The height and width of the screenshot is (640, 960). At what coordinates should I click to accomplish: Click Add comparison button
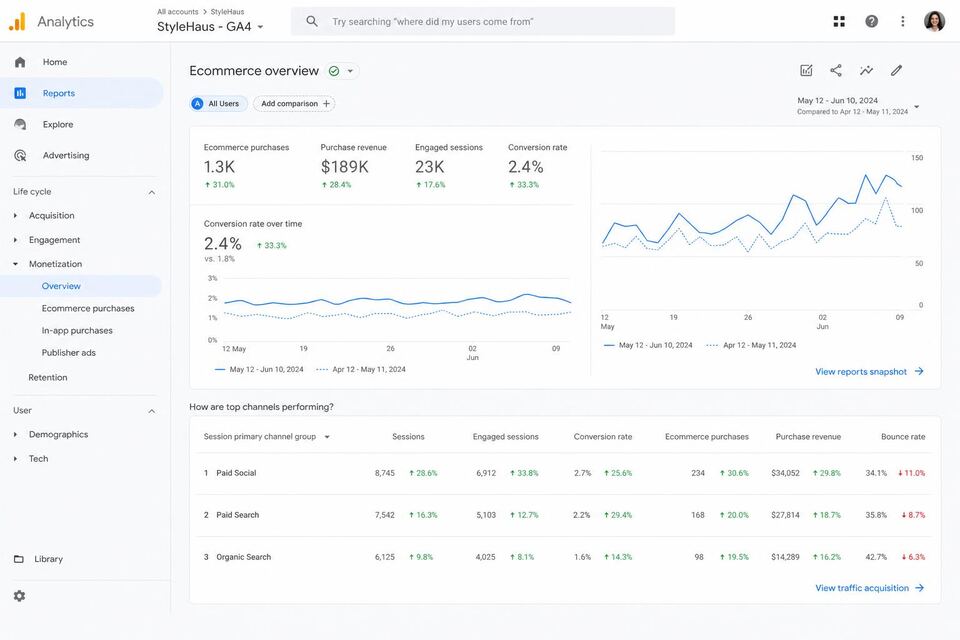pyautogui.click(x=294, y=104)
